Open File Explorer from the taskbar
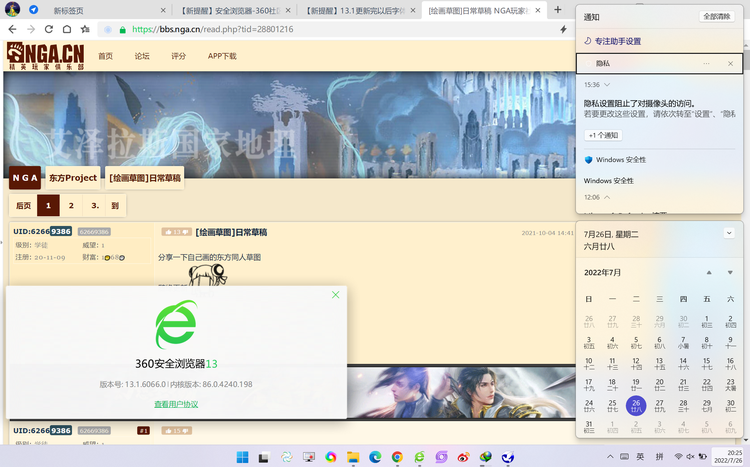The image size is (750, 467). tap(353, 457)
